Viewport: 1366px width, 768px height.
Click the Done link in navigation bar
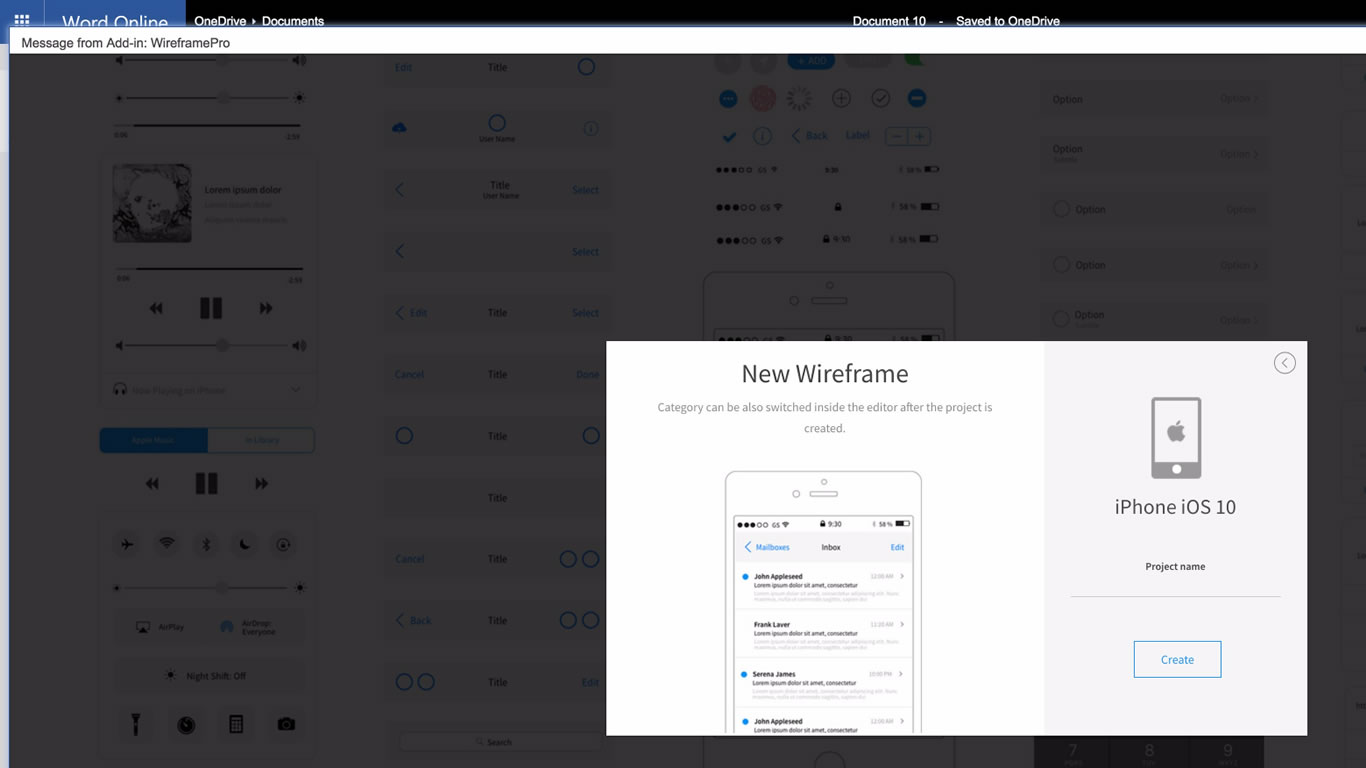coord(588,374)
